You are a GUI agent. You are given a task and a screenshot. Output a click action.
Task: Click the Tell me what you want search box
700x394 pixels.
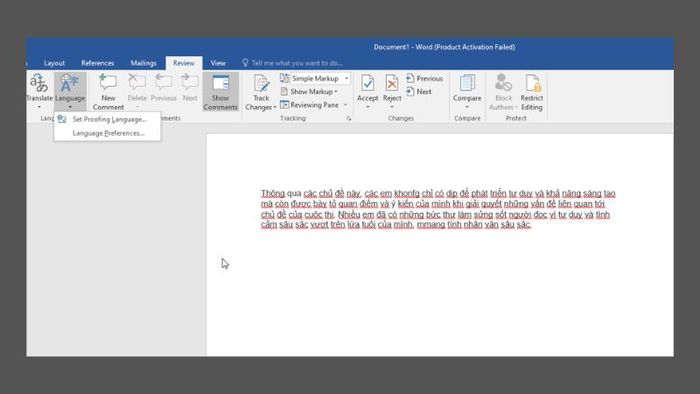pos(297,63)
